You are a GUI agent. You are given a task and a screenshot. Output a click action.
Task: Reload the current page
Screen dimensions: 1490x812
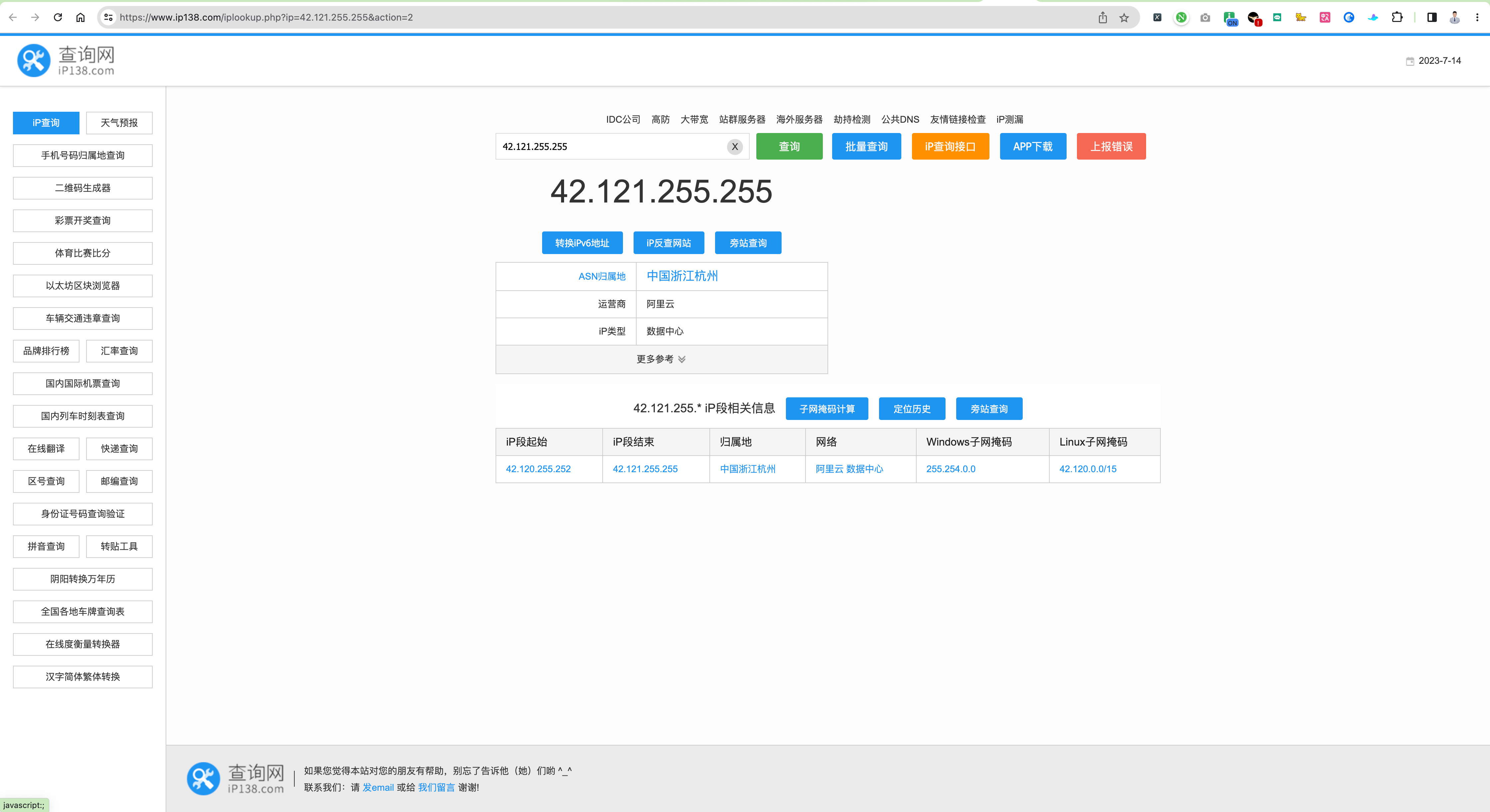(x=58, y=17)
